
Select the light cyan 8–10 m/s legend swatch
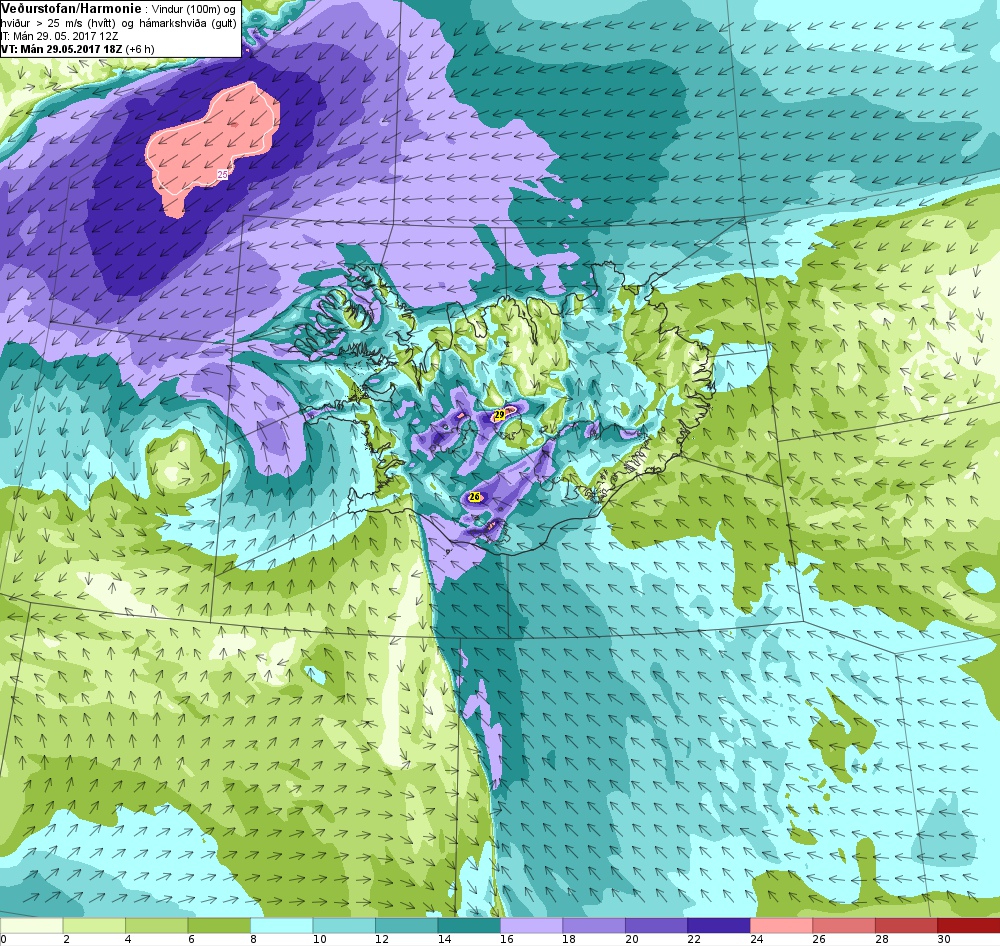pos(281,926)
